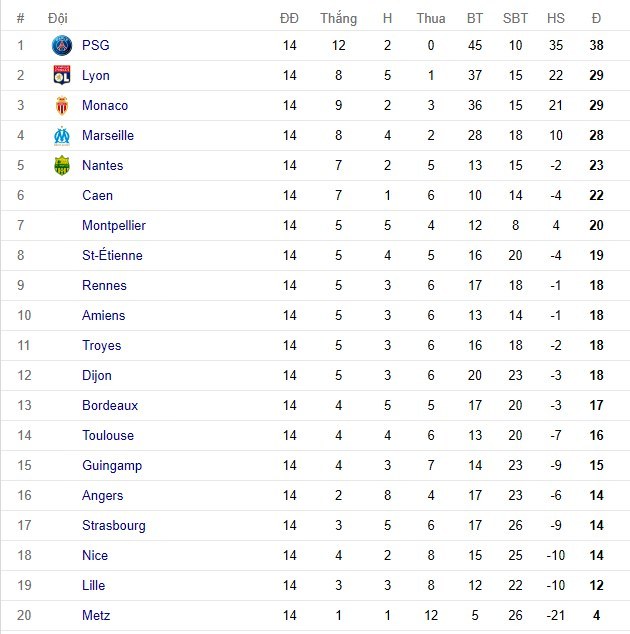Click the Strasbourg team name
The image size is (630, 634).
114,525
